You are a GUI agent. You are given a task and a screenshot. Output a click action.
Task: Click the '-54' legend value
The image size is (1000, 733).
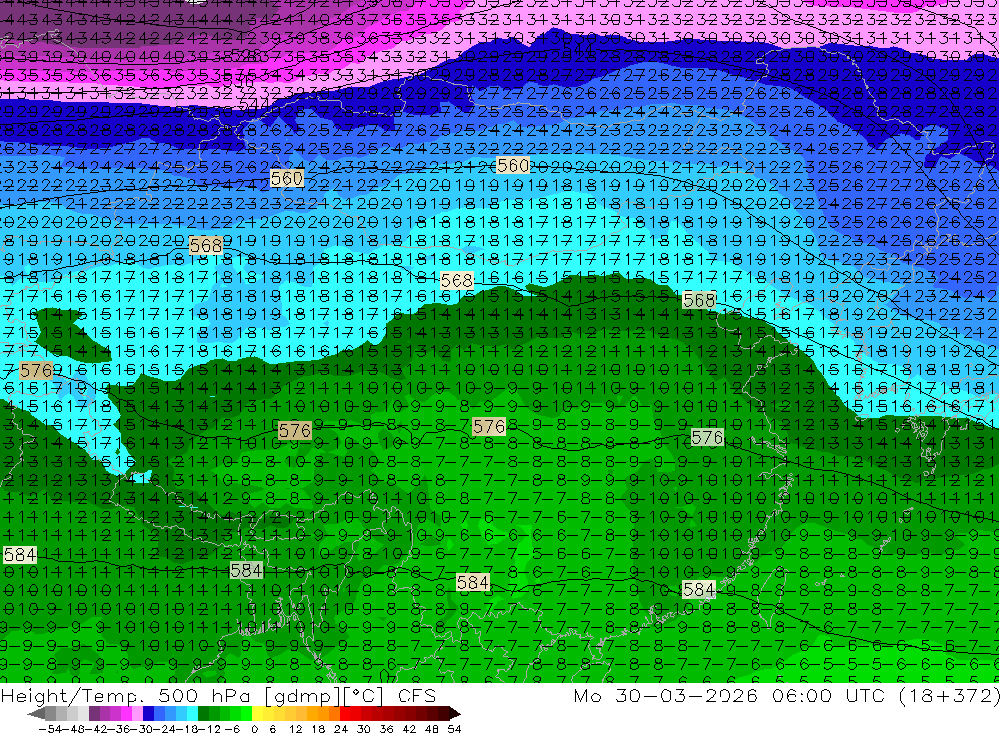pyautogui.click(x=50, y=729)
